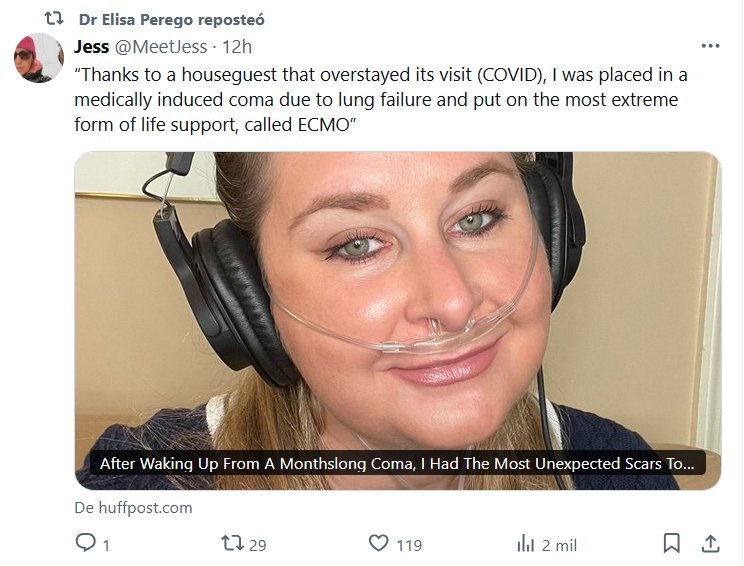Click the "After Waking Up From A Monthslong Coma" headline
Screen dimensions: 744x566
(396, 464)
